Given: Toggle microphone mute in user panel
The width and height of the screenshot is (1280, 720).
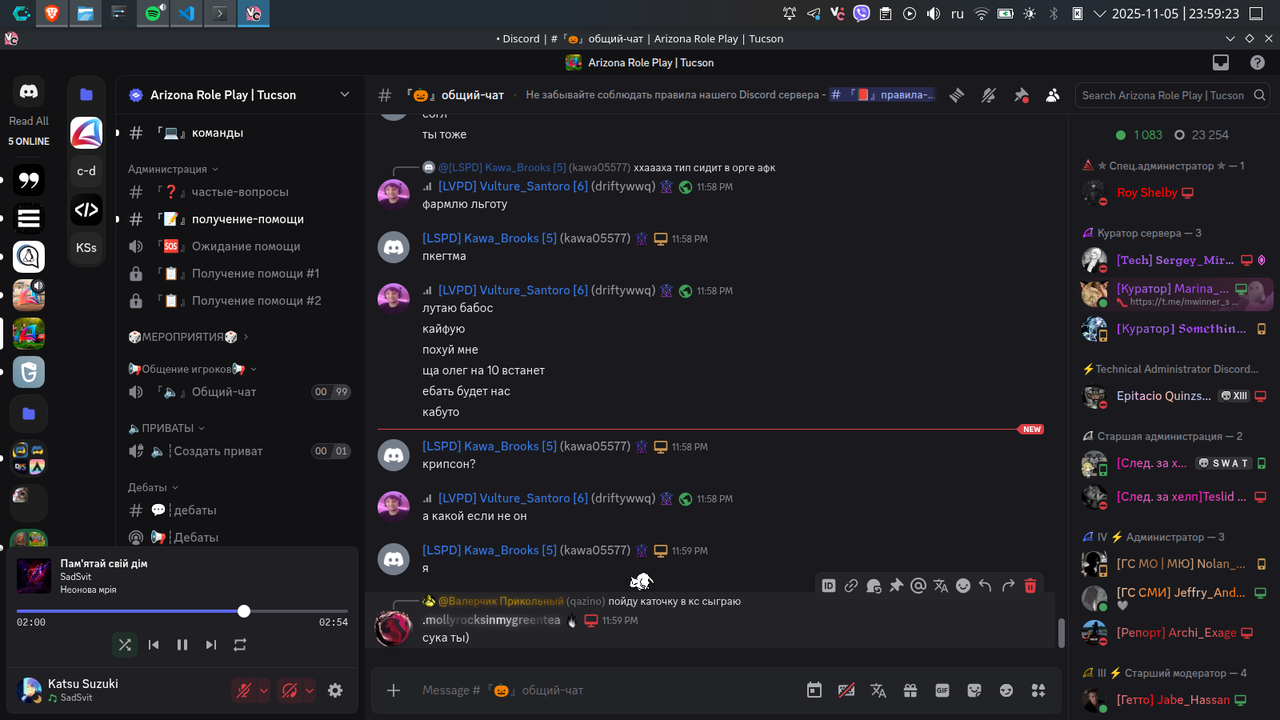Looking at the screenshot, I should (x=243, y=690).
